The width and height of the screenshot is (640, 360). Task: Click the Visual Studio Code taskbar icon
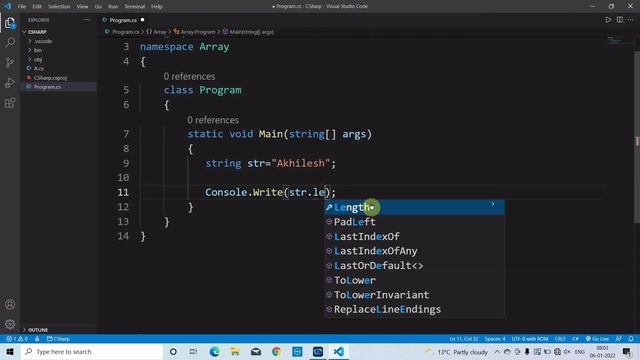[x=338, y=351]
